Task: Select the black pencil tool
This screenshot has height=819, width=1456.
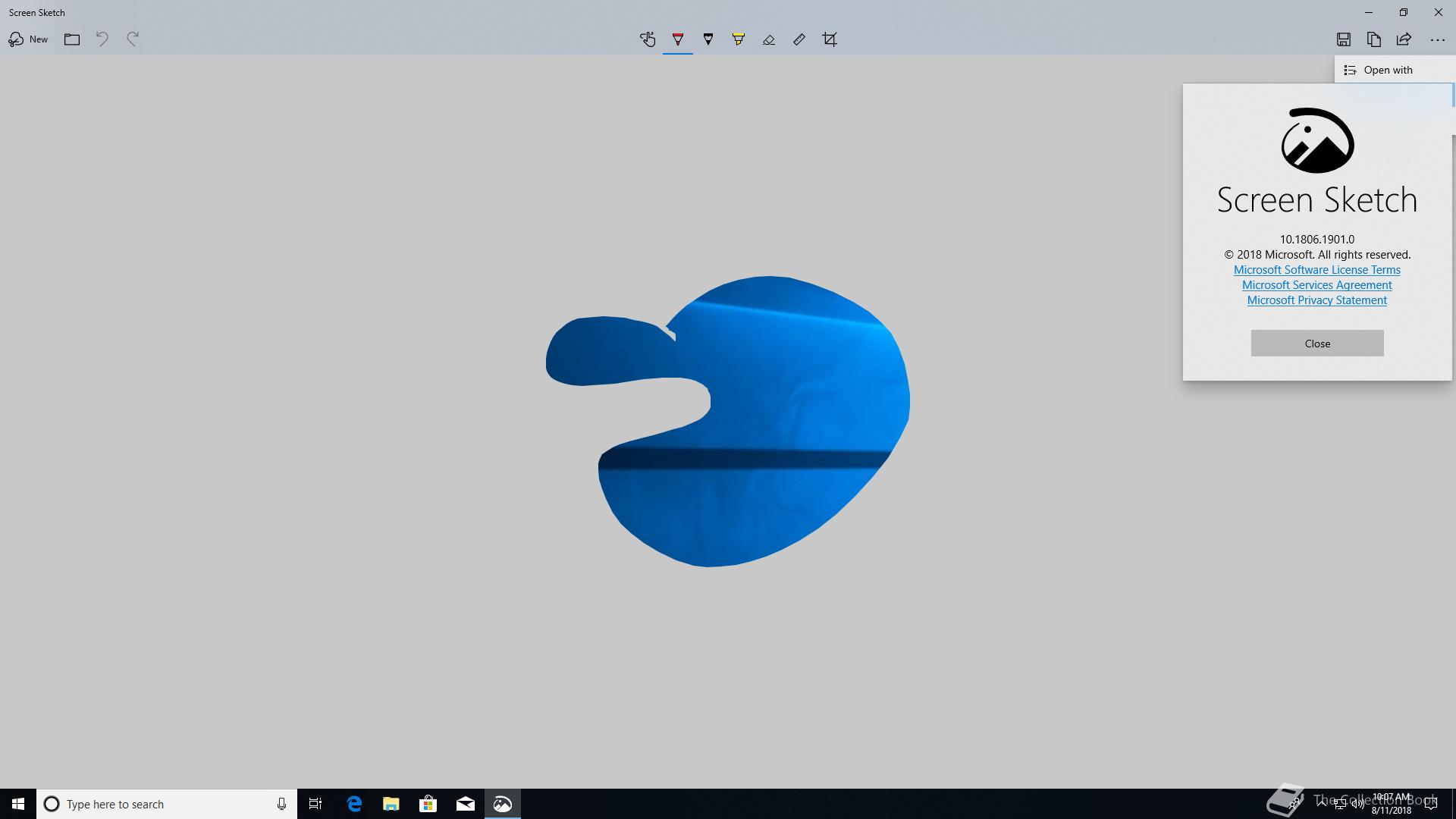Action: pyautogui.click(x=708, y=39)
